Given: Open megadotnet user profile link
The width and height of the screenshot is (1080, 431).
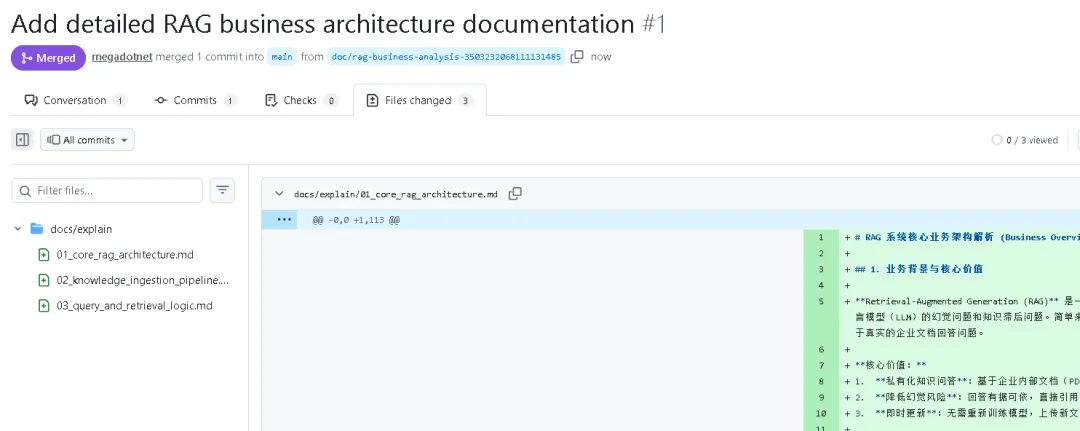Looking at the screenshot, I should click(121, 57).
